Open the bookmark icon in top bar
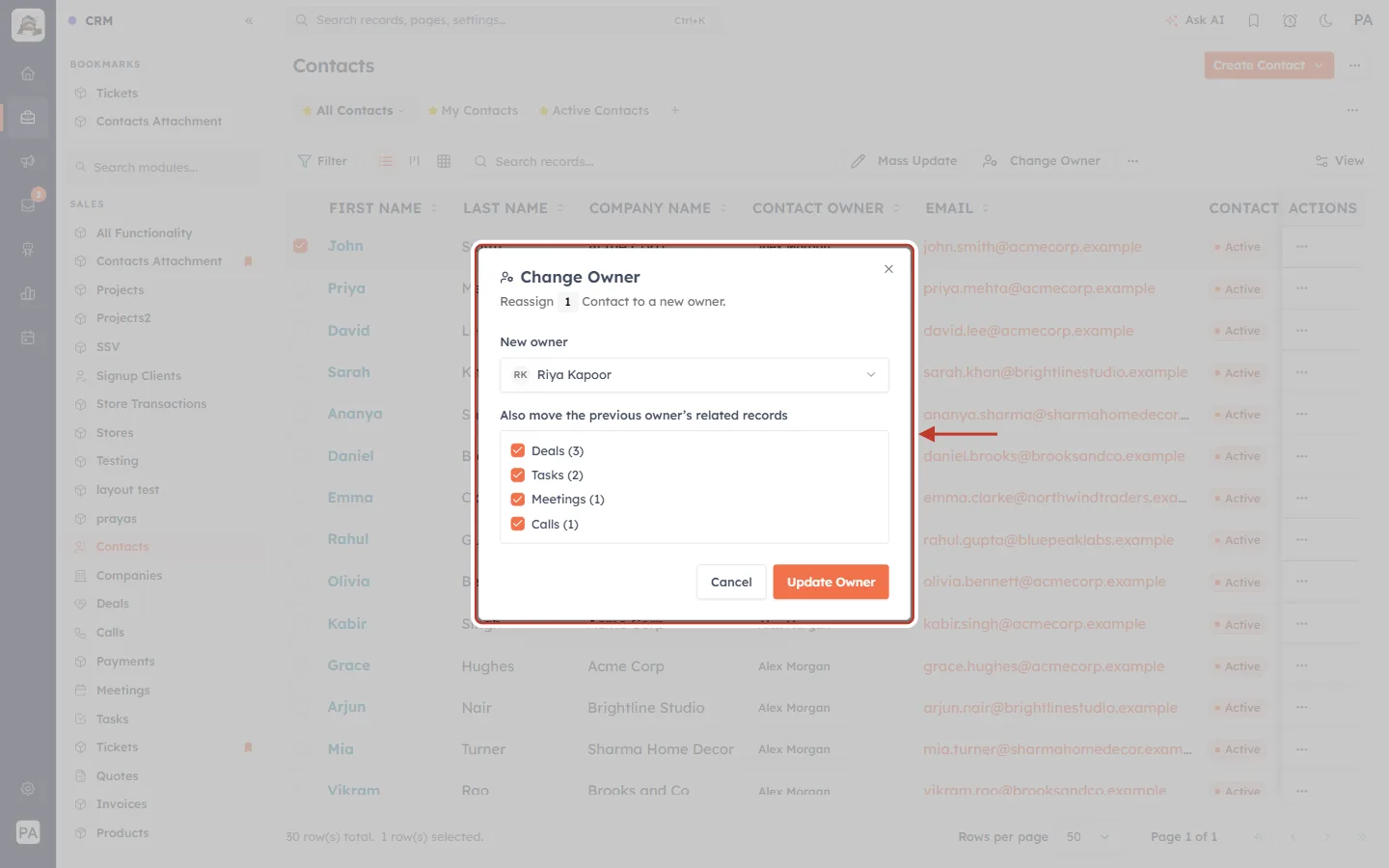 coord(1254,20)
